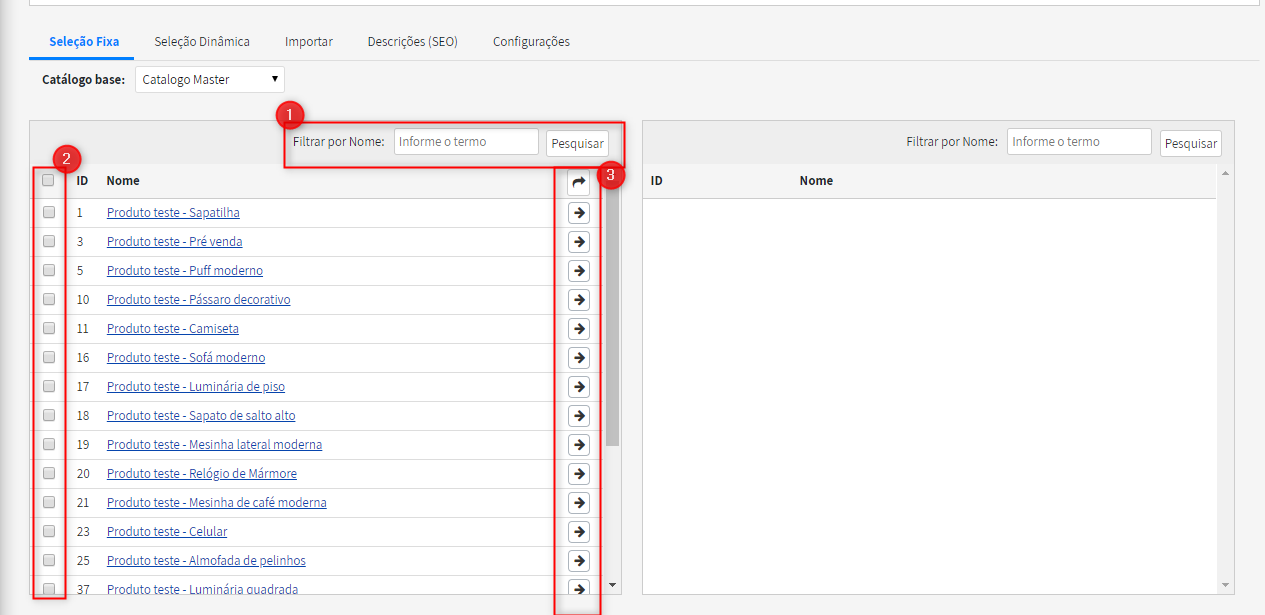The width and height of the screenshot is (1265, 615).
Task: Open Produto teste - Puff moderno link
Action: click(x=185, y=271)
